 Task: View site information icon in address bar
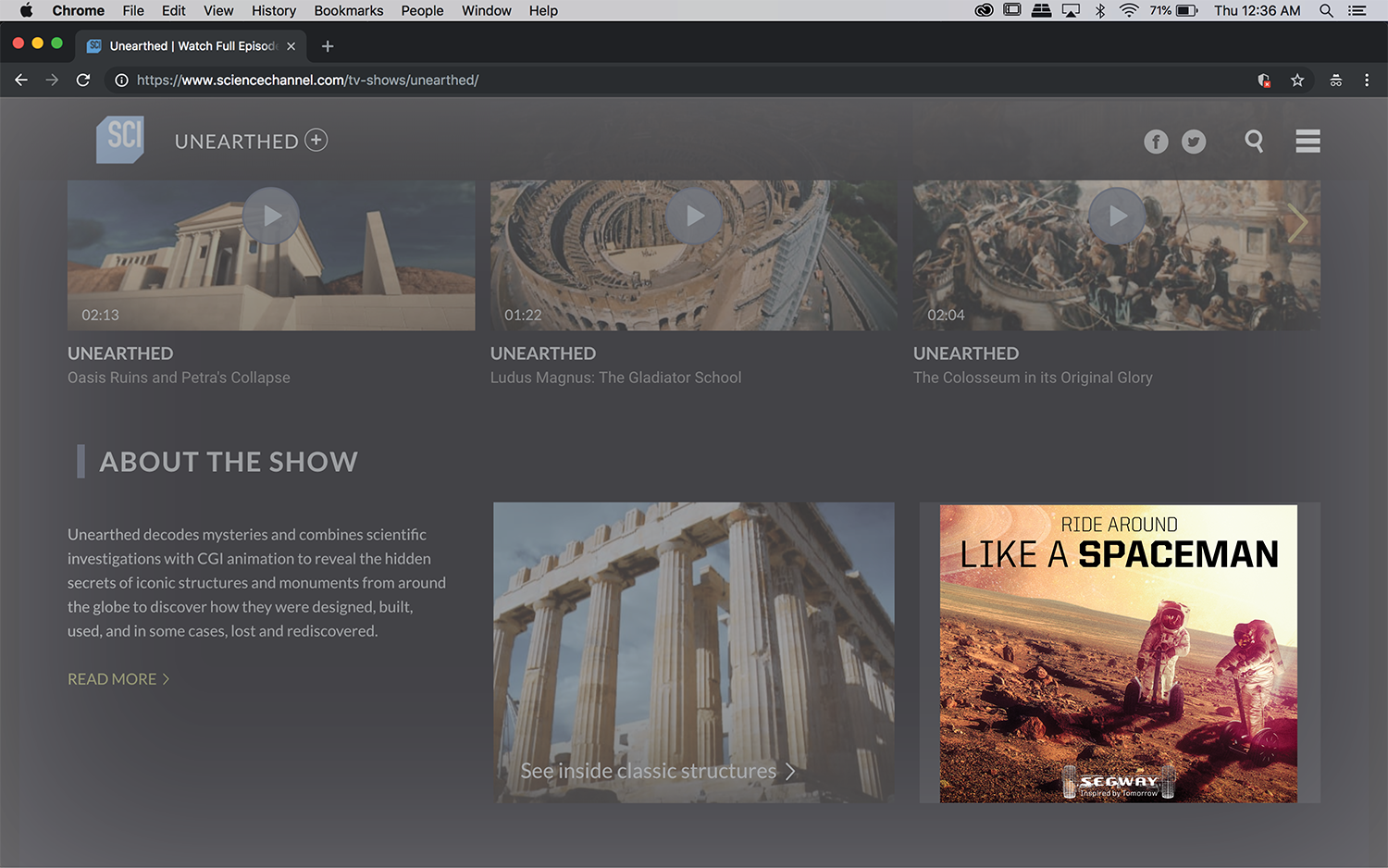coord(121,81)
